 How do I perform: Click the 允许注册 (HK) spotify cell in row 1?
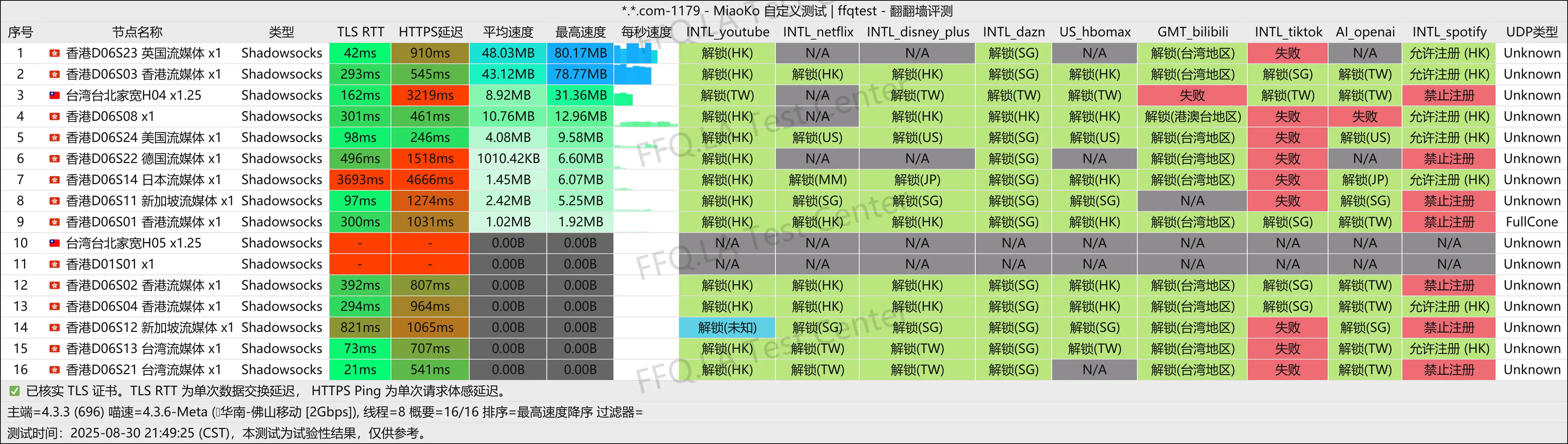[1449, 53]
